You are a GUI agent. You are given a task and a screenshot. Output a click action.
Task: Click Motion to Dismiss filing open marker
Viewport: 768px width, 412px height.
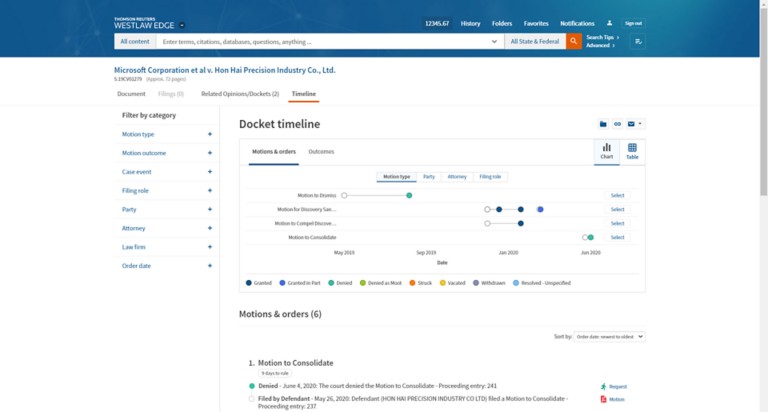pos(344,195)
